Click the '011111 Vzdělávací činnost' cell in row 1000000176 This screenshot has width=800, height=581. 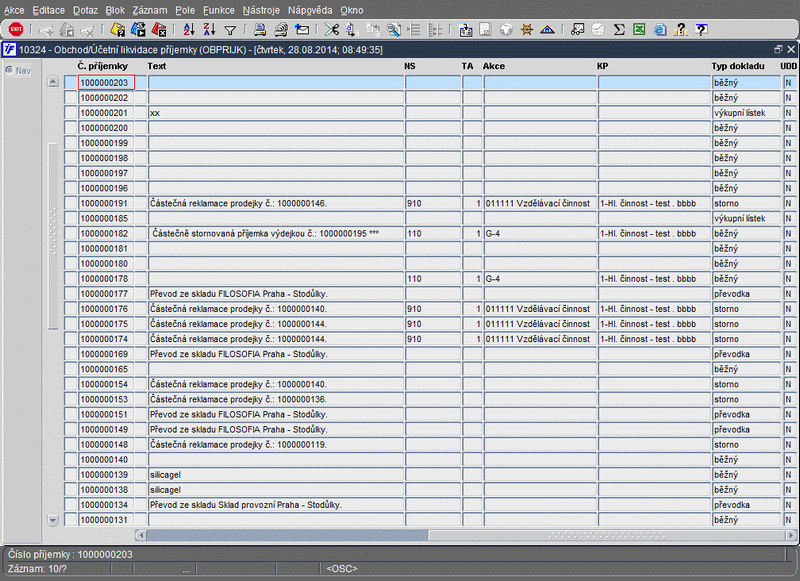point(540,309)
